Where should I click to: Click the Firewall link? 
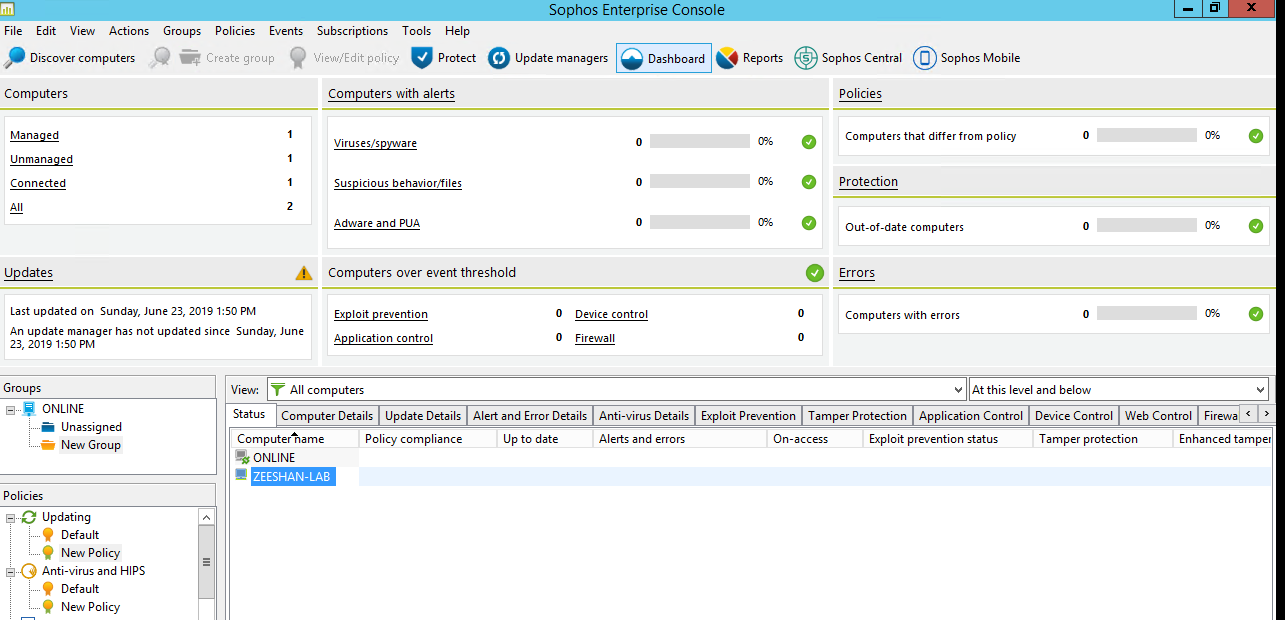pyautogui.click(x=595, y=338)
